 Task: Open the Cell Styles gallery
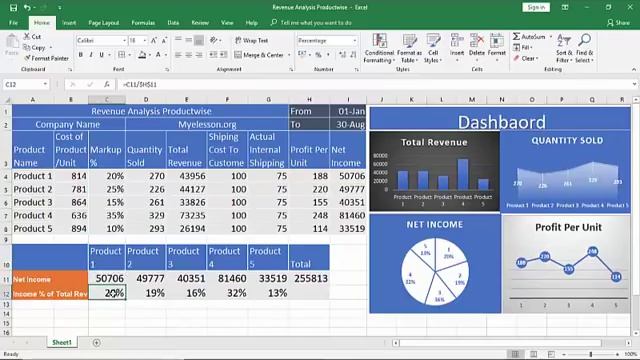click(433, 49)
